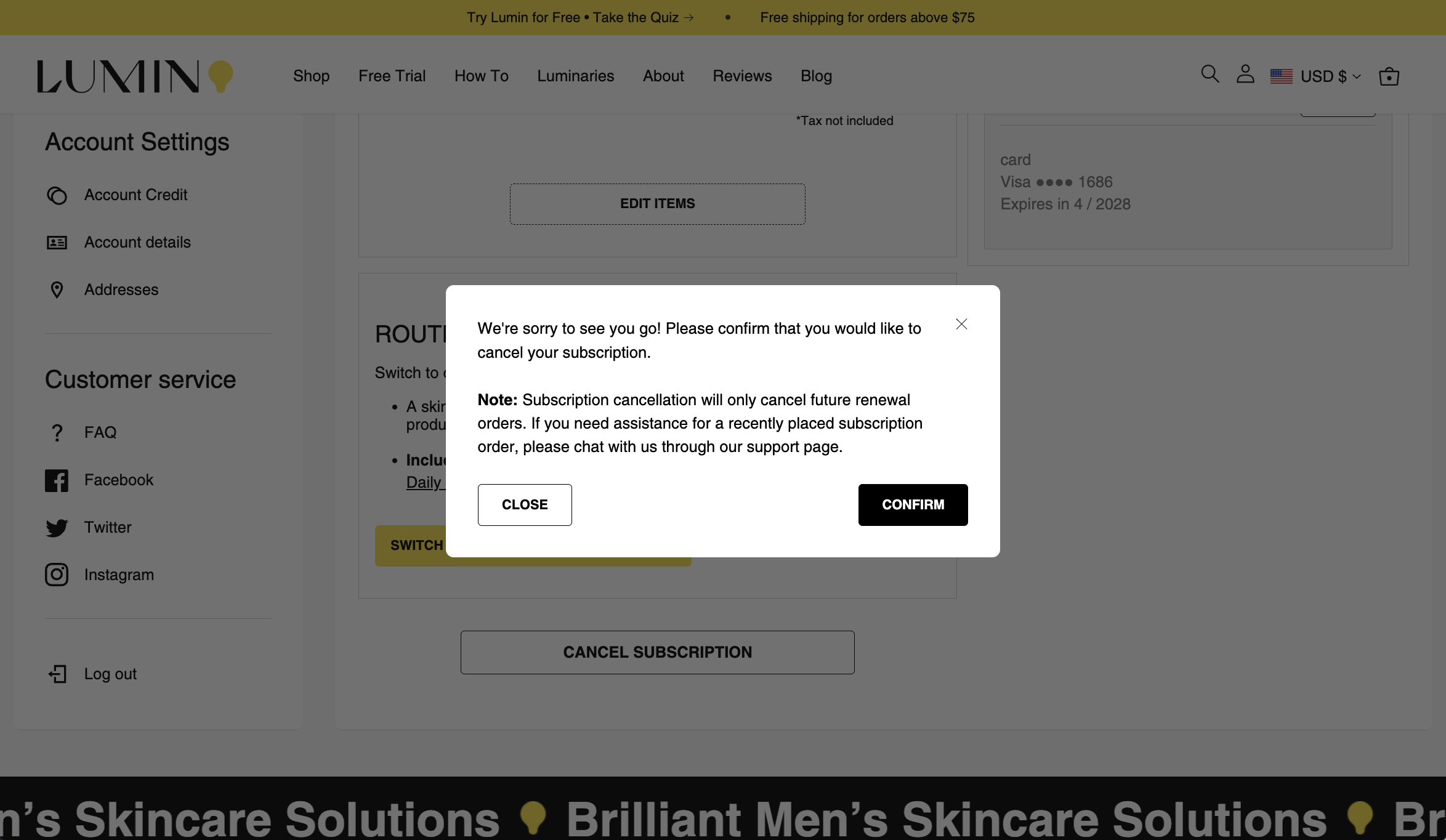This screenshot has height=840, width=1446.
Task: Click the *Tax not included note
Action: click(844, 121)
